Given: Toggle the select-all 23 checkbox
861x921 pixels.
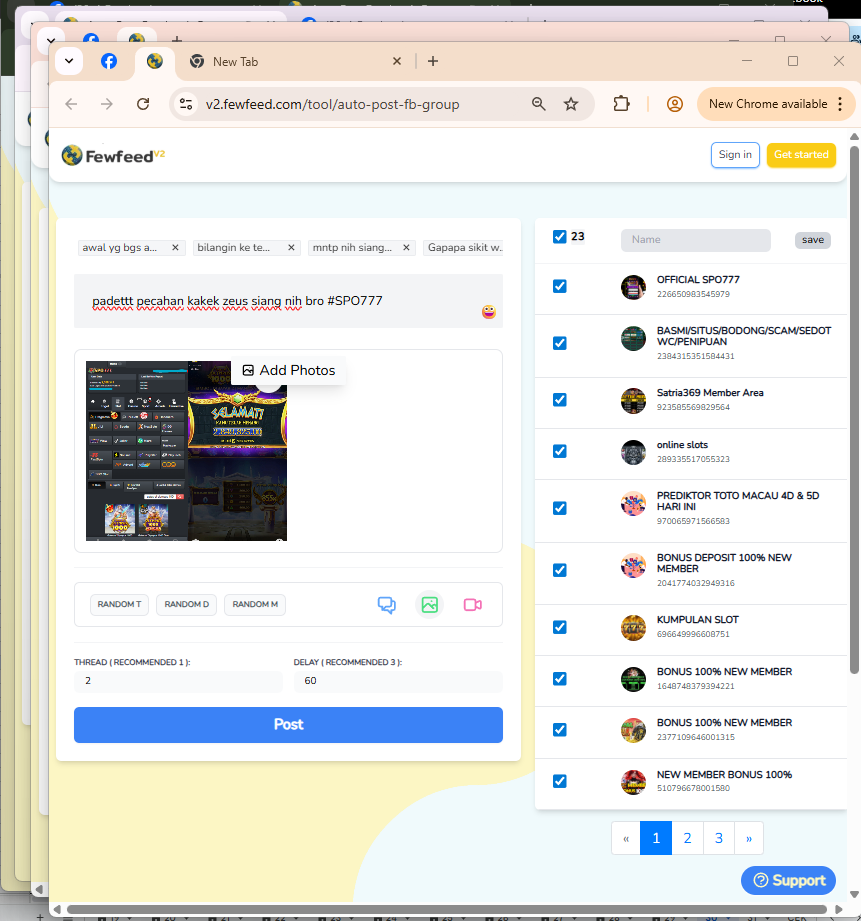Looking at the screenshot, I should pos(560,237).
